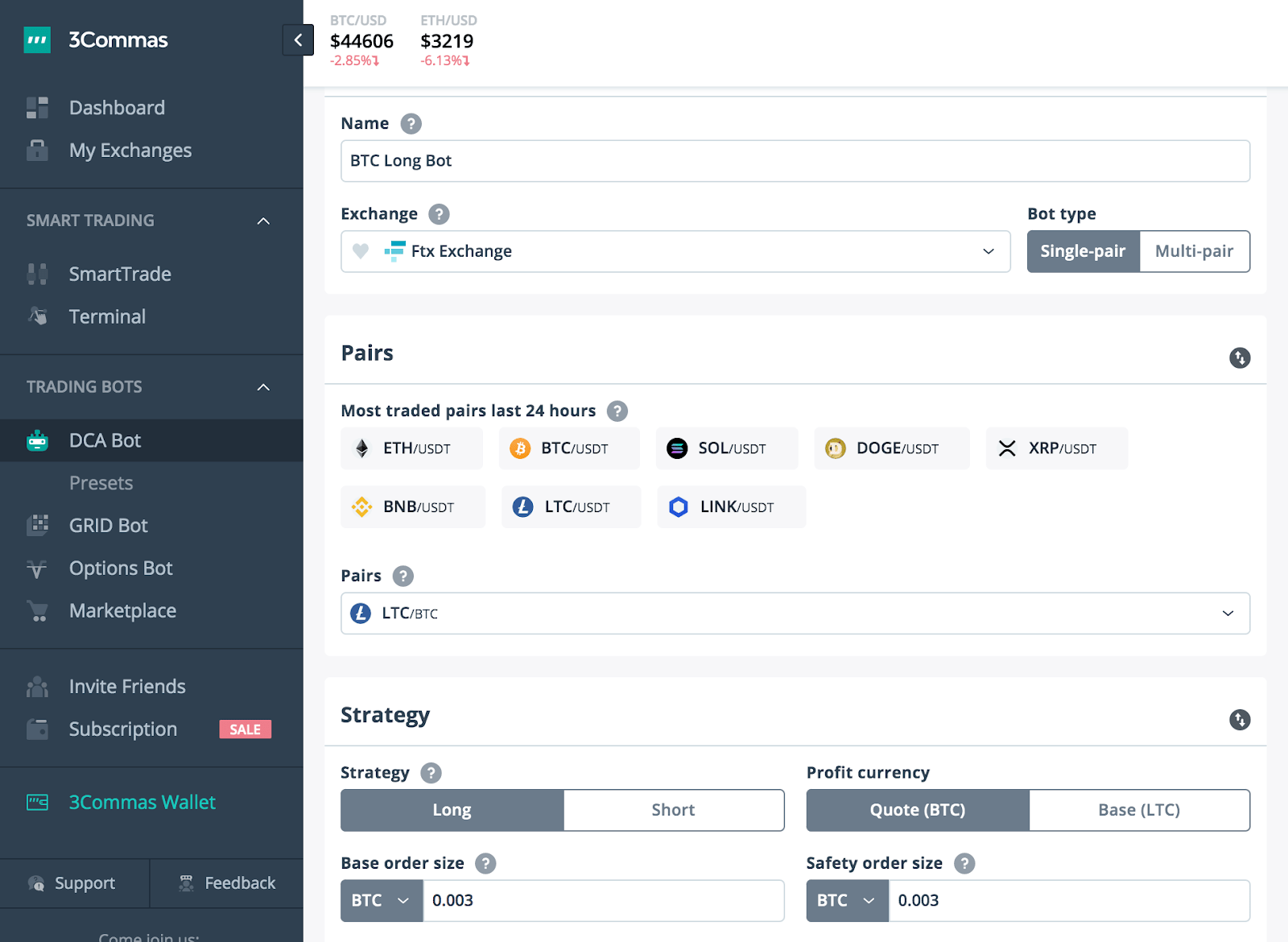This screenshot has width=1288, height=942.
Task: Show help for most traded pairs
Action: (x=617, y=411)
